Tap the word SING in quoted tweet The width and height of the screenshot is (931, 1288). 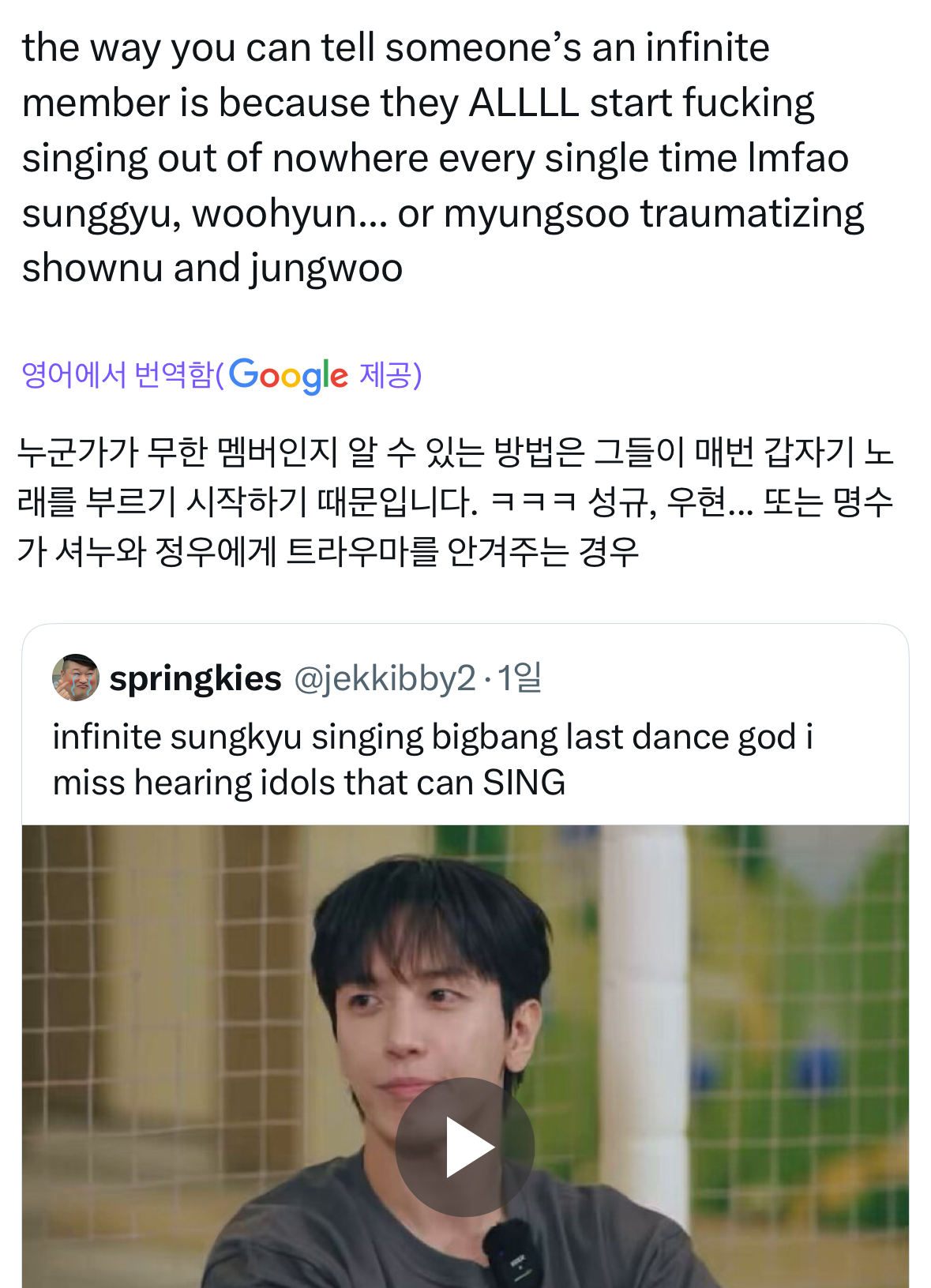[524, 783]
